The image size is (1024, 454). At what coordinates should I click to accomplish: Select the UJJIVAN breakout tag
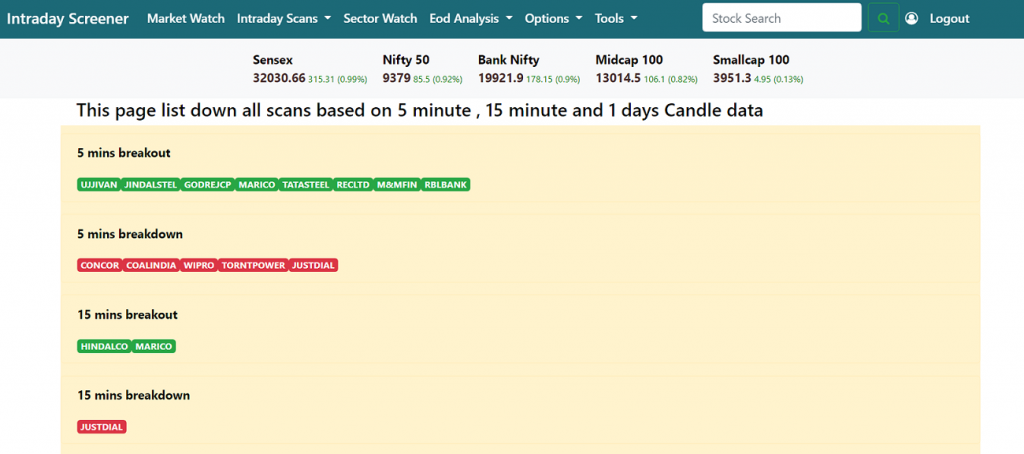pos(99,185)
